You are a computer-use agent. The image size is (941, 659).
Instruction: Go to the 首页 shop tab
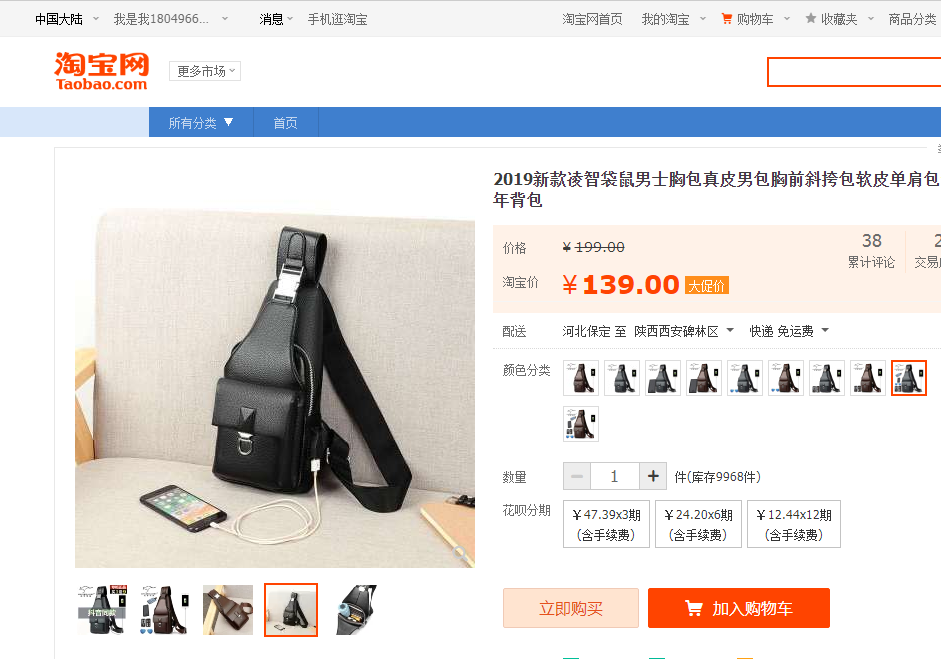(x=286, y=122)
